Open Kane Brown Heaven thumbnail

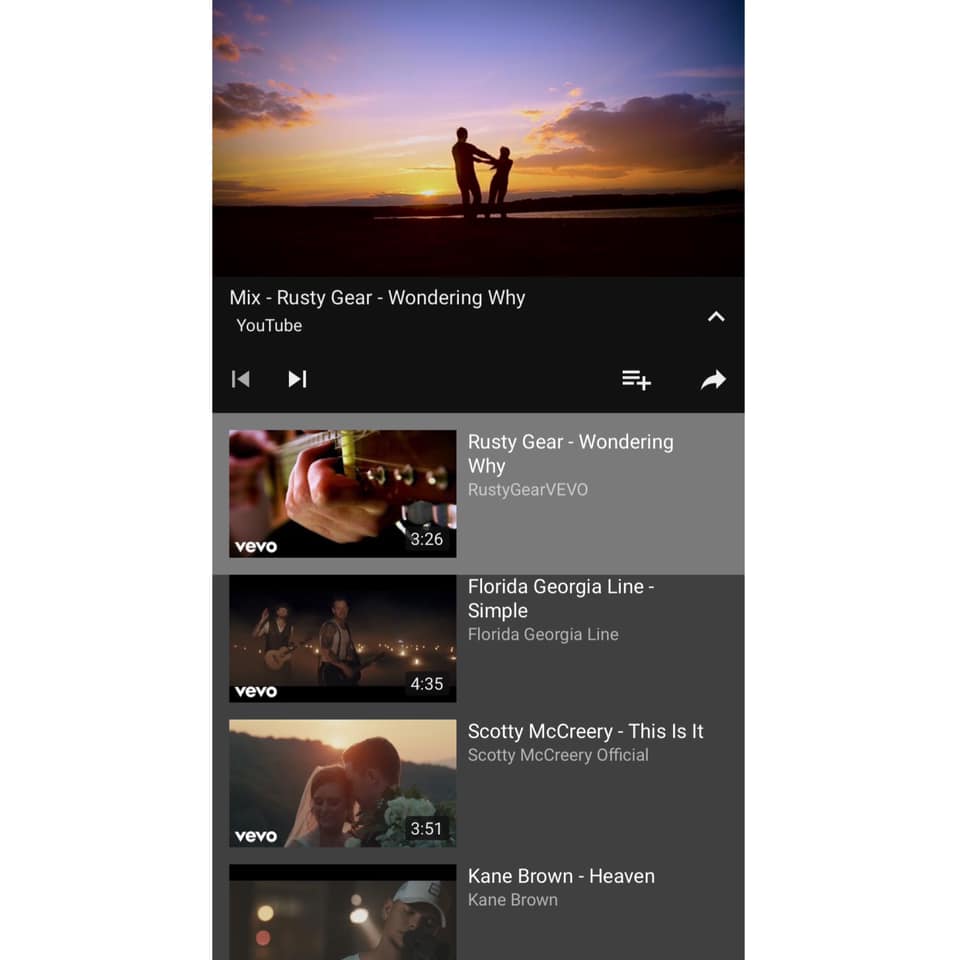pos(342,912)
